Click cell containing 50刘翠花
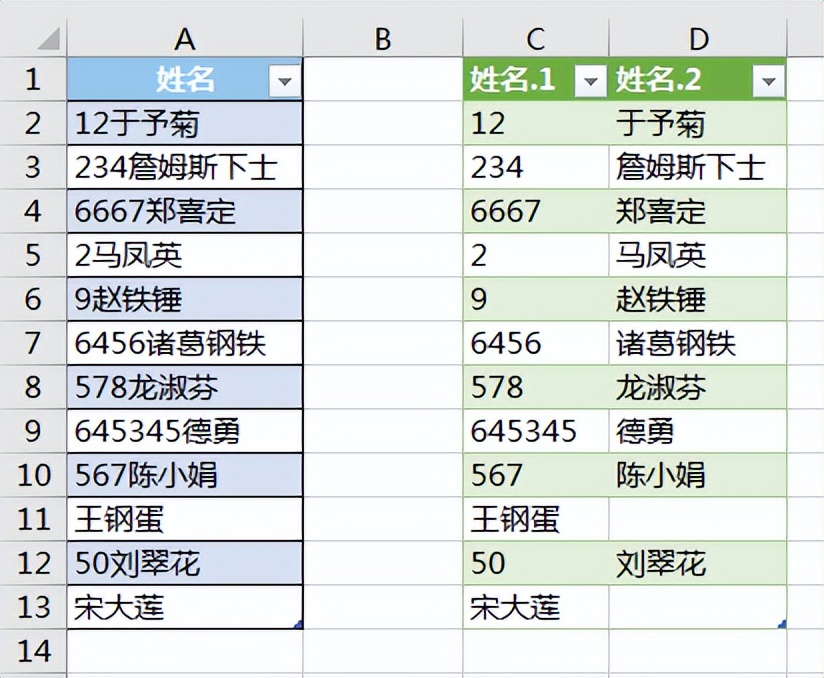The height and width of the screenshot is (678, 824). [185, 563]
